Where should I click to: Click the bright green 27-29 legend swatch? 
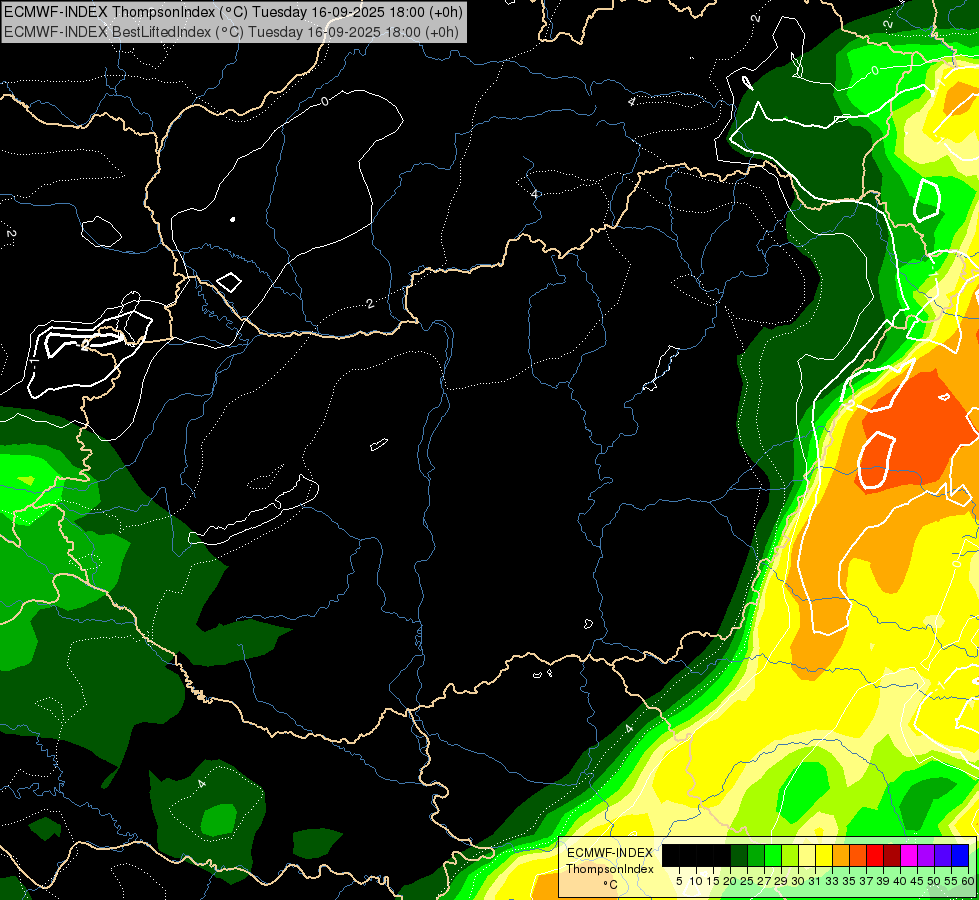coord(773,855)
